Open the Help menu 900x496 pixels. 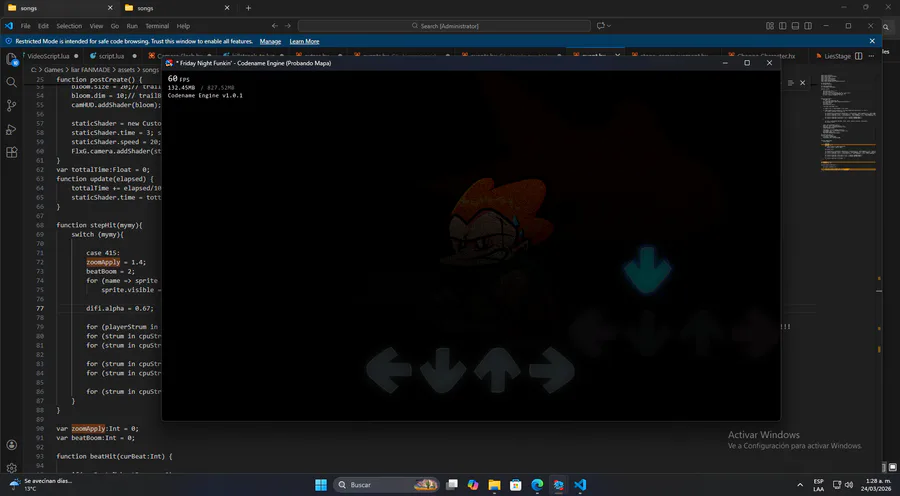183,26
